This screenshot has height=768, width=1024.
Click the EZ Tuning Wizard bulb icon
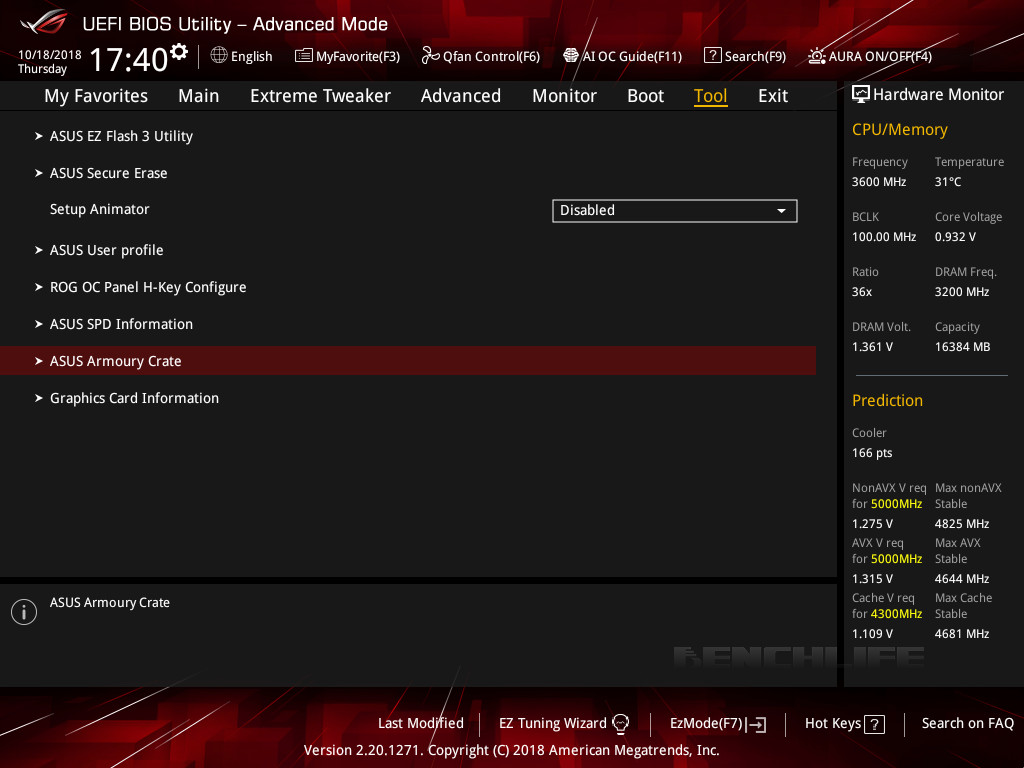coord(620,724)
